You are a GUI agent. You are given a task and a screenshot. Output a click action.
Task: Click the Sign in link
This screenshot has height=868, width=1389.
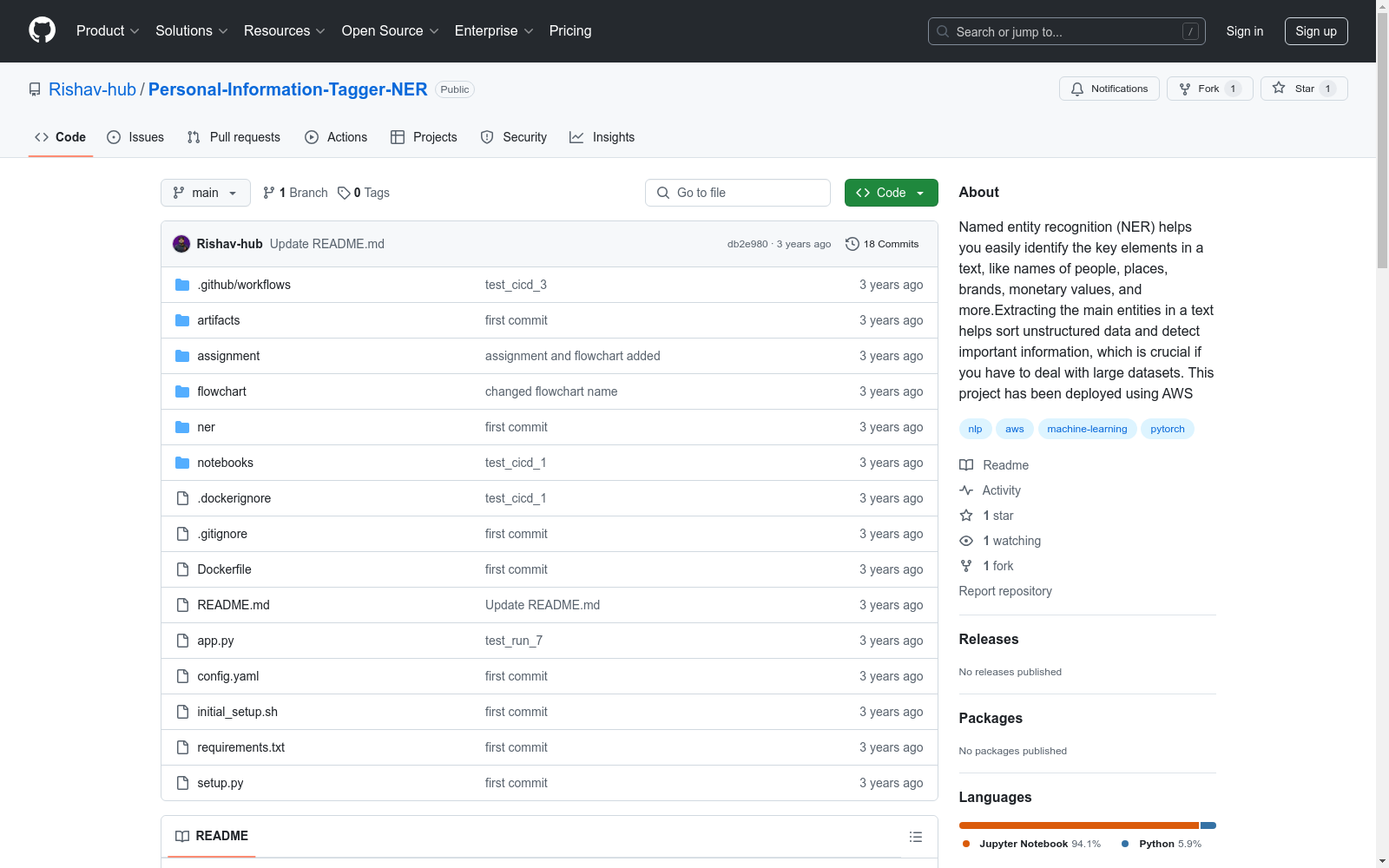coord(1244,31)
